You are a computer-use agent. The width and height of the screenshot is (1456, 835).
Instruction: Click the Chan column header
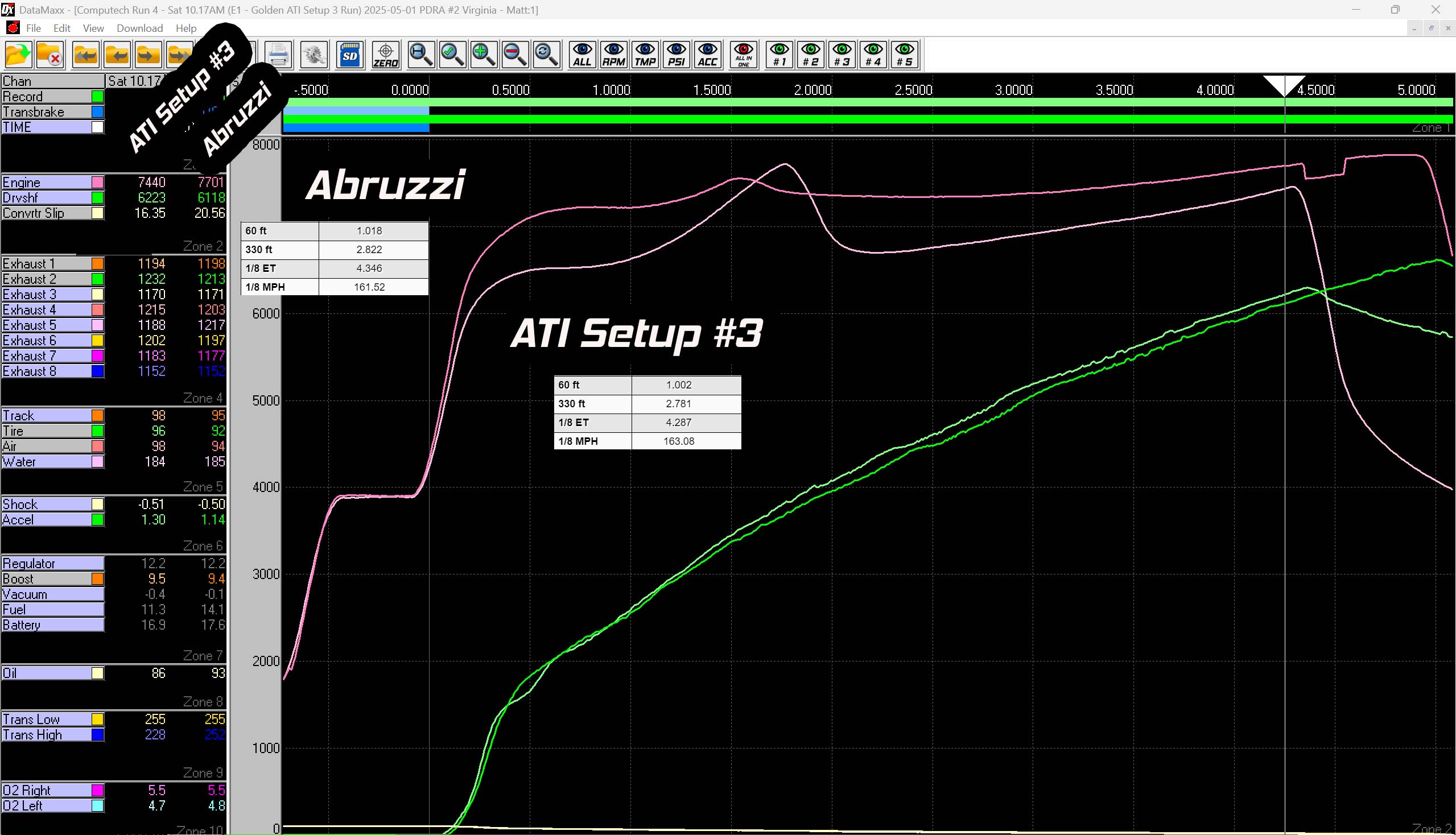click(53, 81)
